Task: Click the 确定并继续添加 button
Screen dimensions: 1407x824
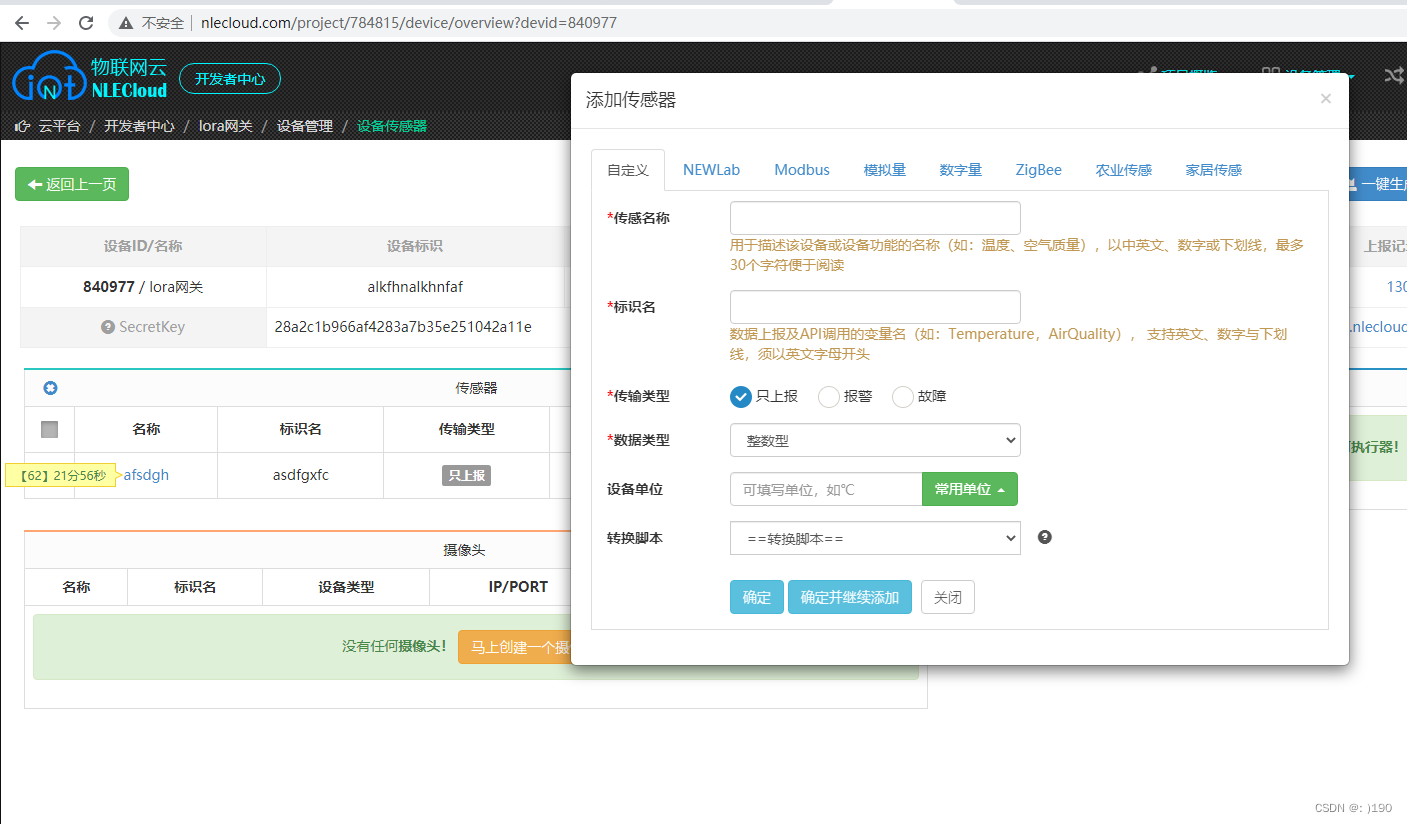Action: click(849, 597)
